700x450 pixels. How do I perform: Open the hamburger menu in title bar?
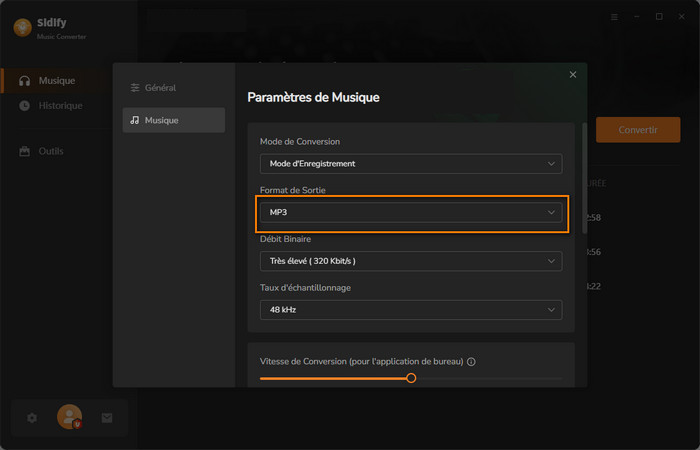(x=612, y=17)
